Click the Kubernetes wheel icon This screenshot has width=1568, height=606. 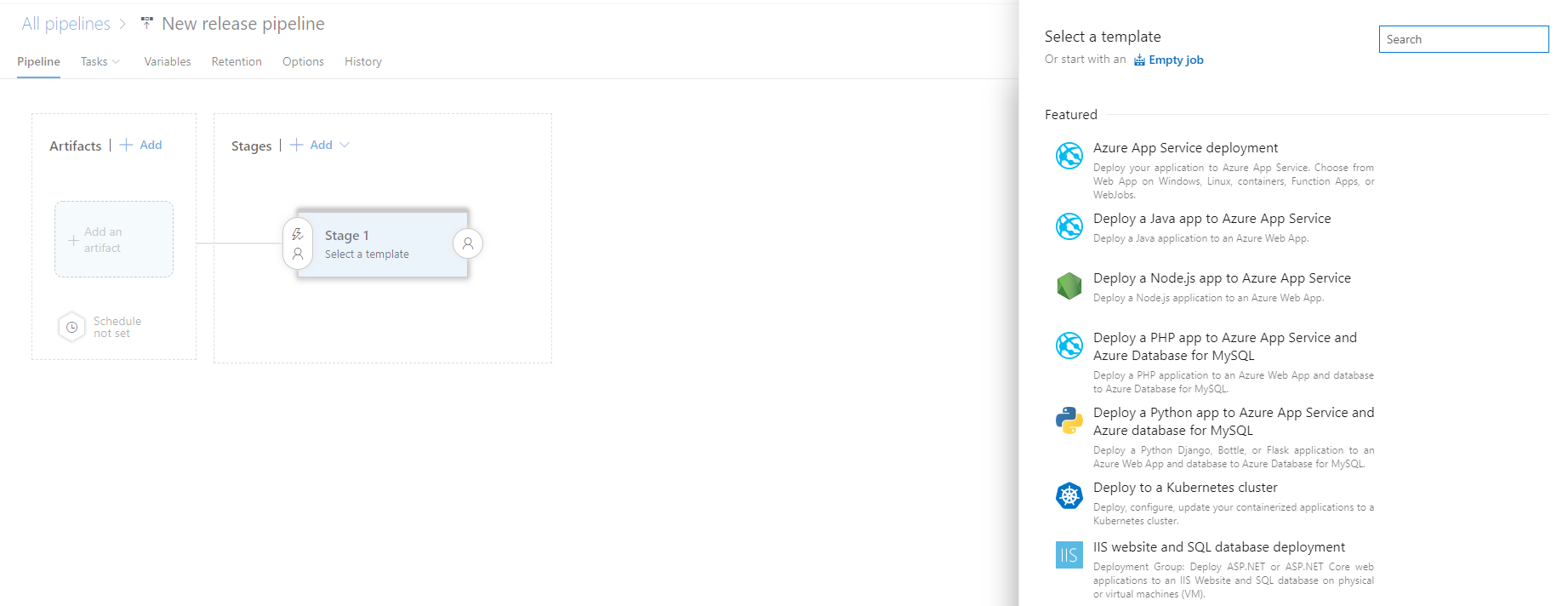(x=1069, y=495)
